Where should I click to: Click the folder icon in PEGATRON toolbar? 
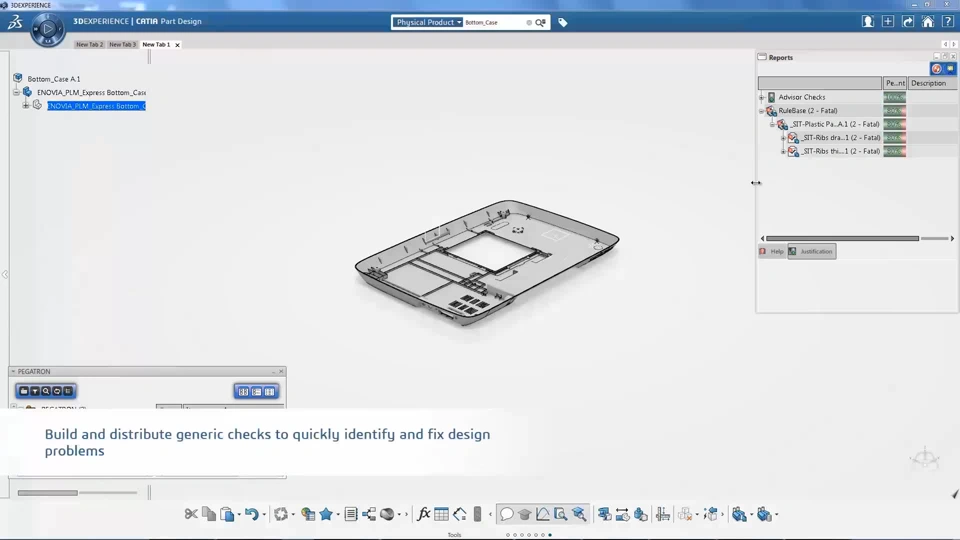(x=24, y=391)
